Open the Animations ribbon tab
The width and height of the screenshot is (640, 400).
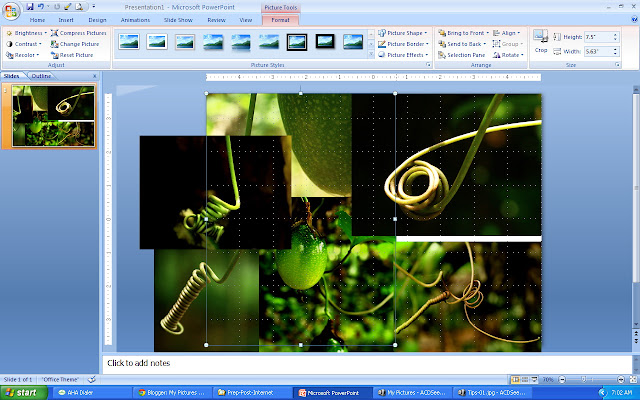[135, 20]
